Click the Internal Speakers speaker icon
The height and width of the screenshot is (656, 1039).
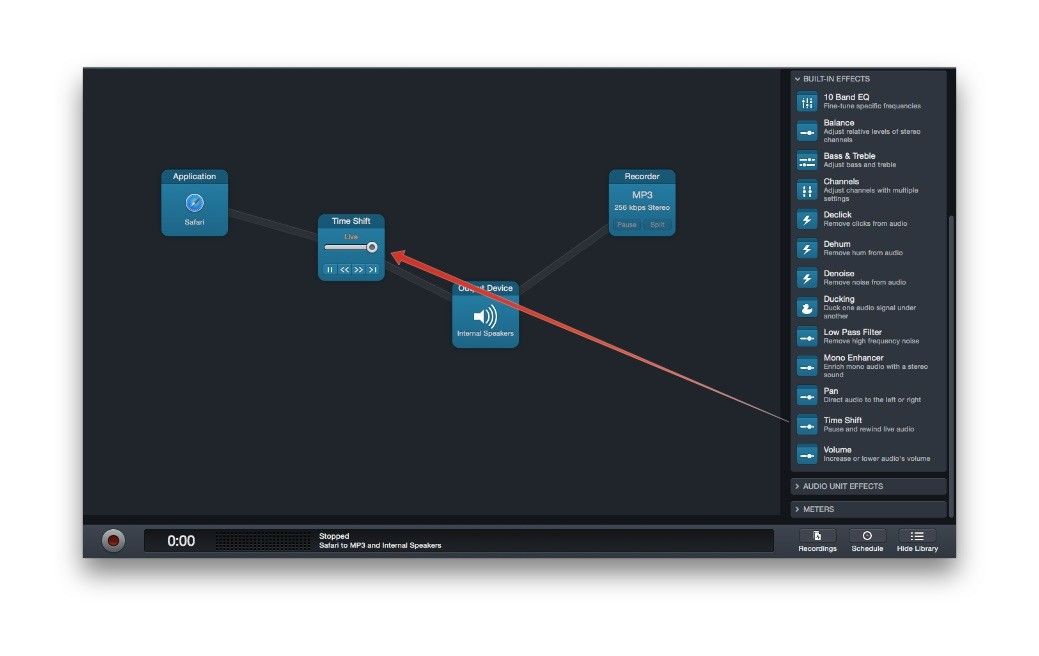485,316
